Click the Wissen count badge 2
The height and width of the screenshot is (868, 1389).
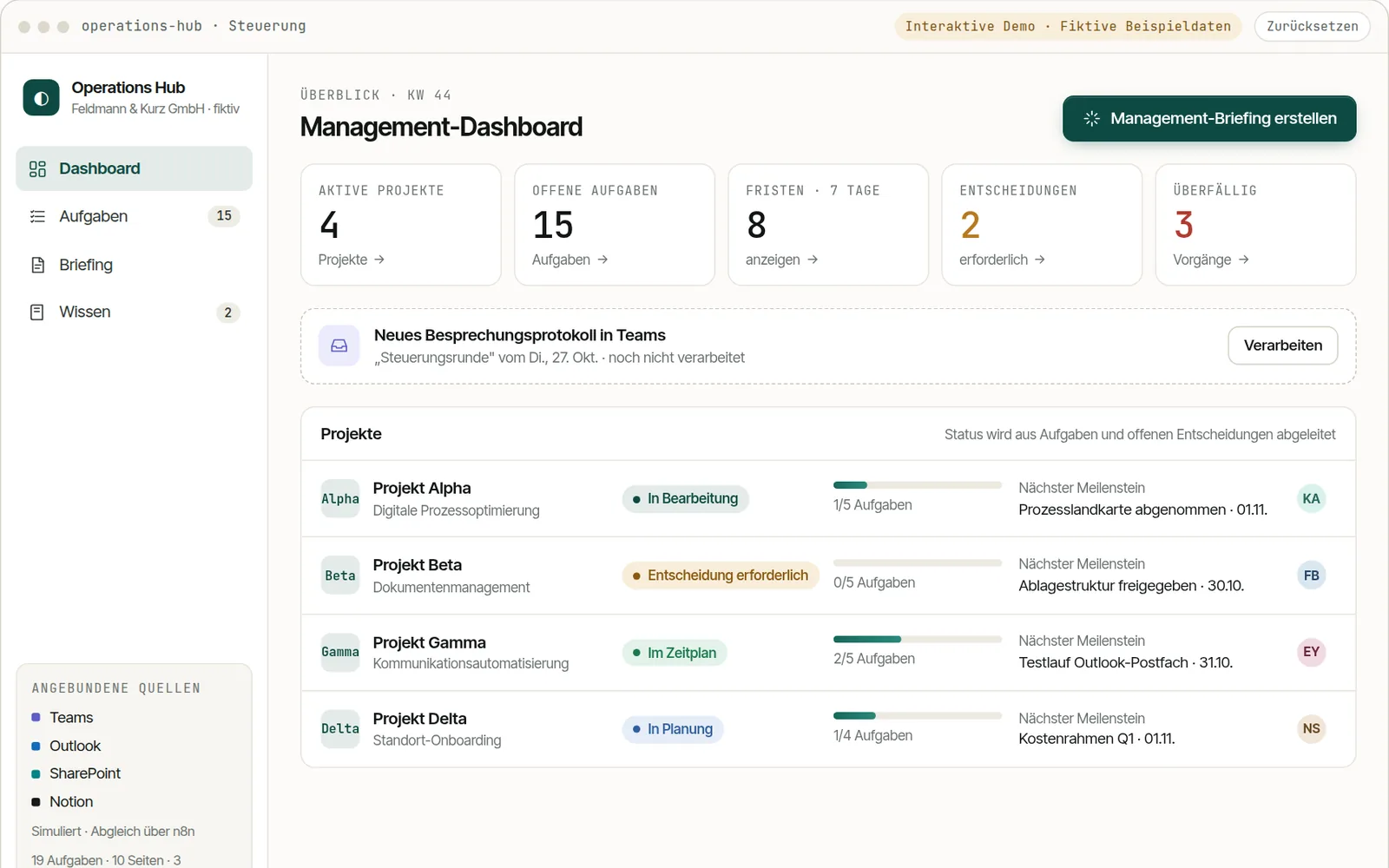pos(227,312)
